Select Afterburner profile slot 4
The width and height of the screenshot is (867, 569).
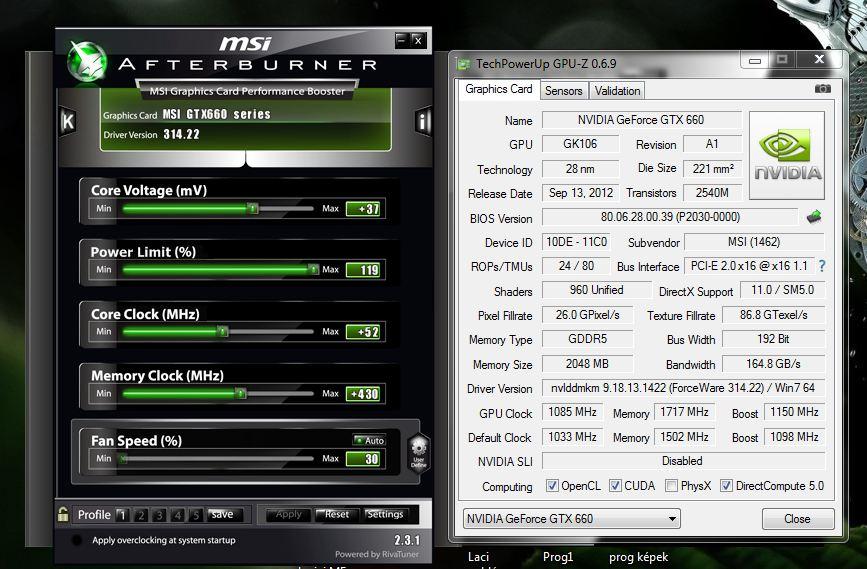(177, 515)
